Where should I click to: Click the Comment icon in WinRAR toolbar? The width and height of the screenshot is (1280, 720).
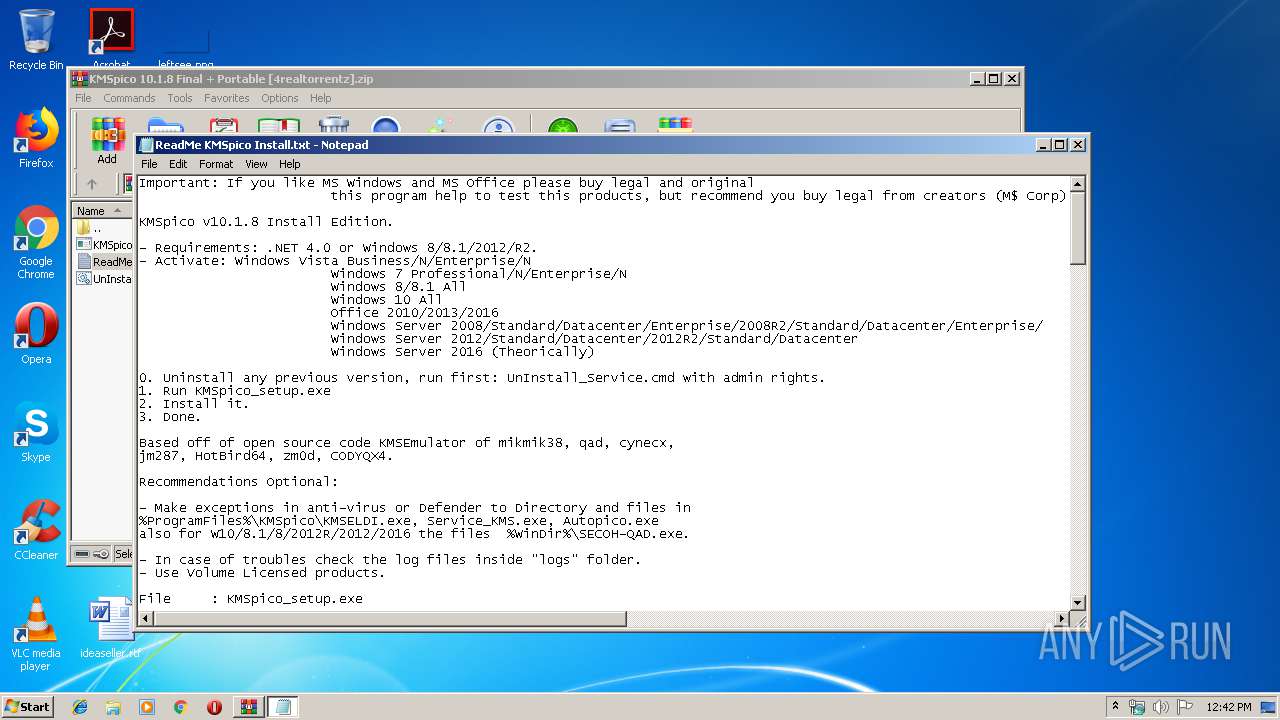620,126
